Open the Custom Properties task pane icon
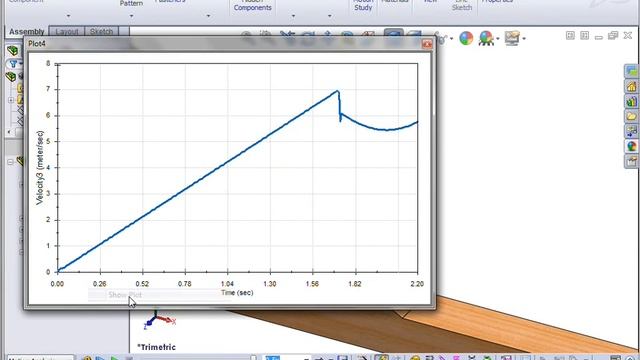Screen dimensions: 640x360 632,162
